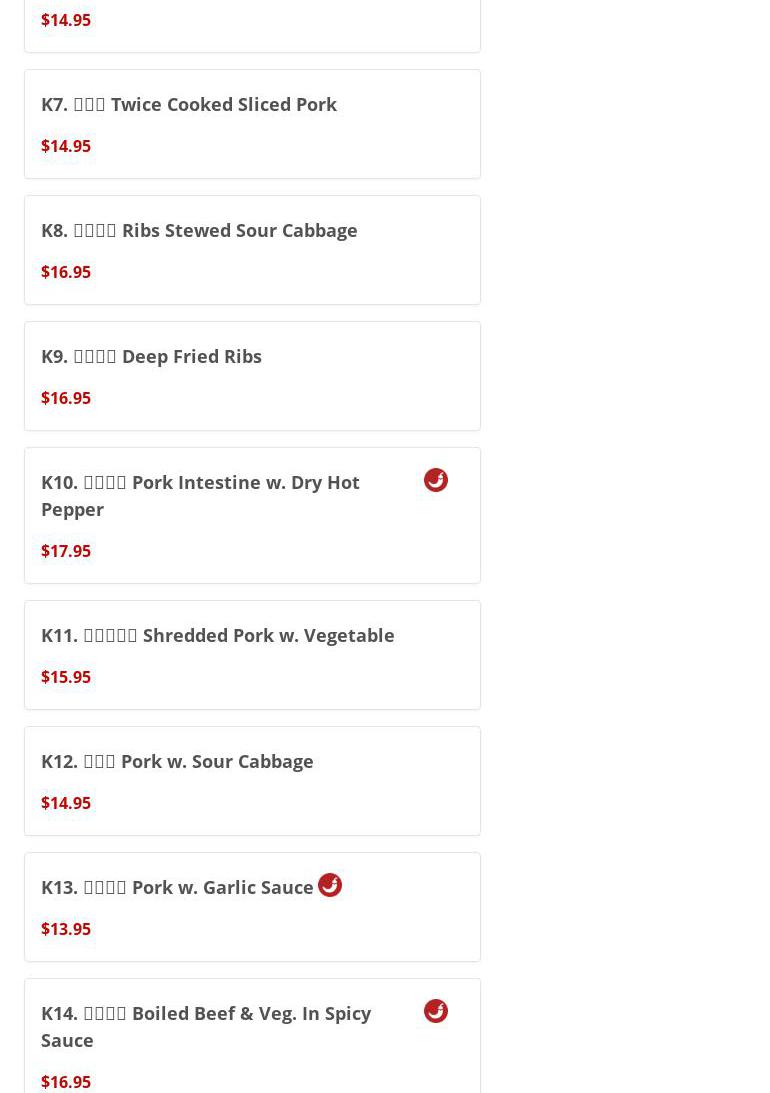Open K12 Pork w. Sour Cabbage
Image resolution: width=770 pixels, height=1093 pixels.
tap(177, 761)
